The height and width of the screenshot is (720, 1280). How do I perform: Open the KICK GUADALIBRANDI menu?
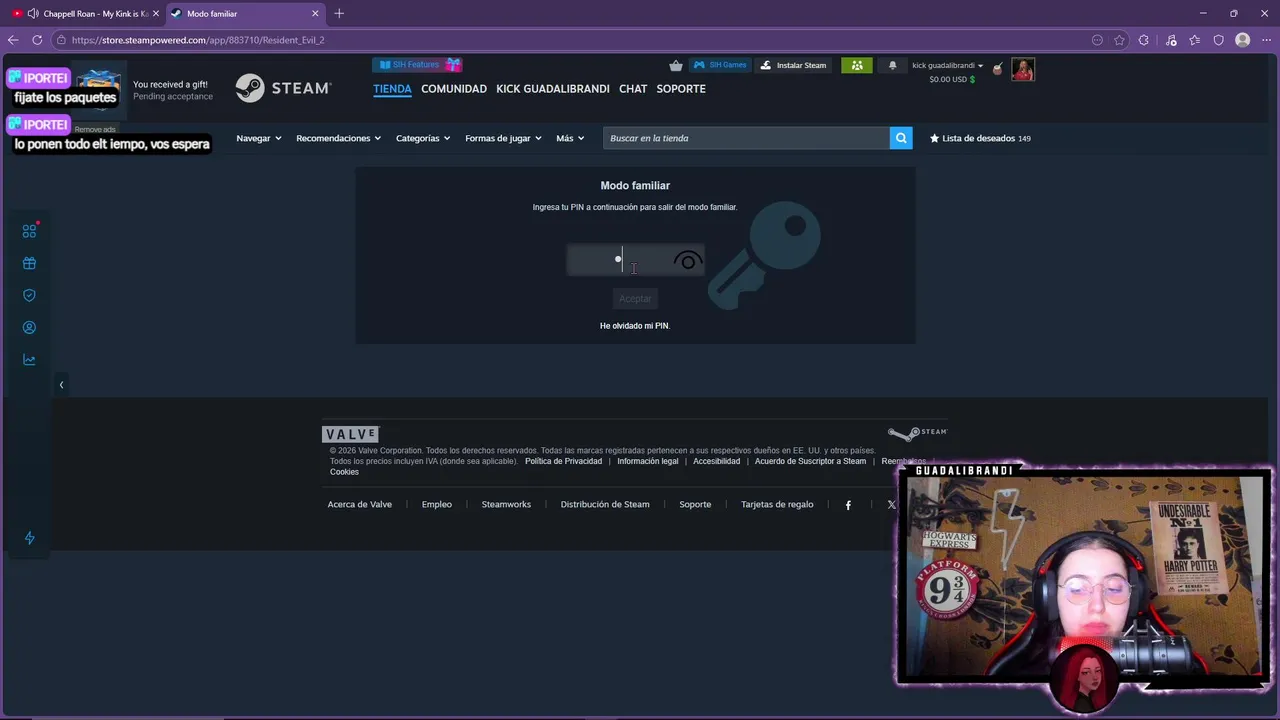pos(553,89)
